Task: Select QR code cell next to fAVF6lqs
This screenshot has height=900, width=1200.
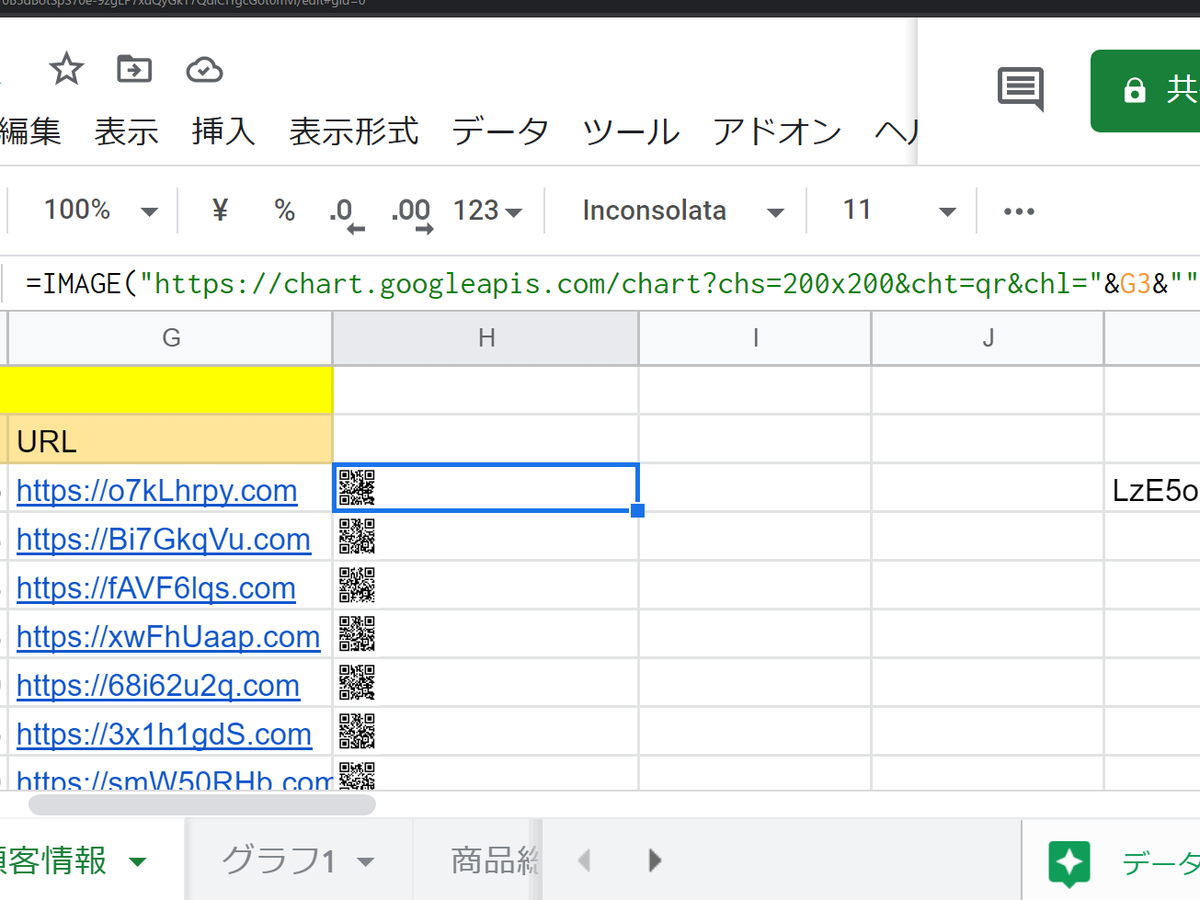Action: (486, 586)
